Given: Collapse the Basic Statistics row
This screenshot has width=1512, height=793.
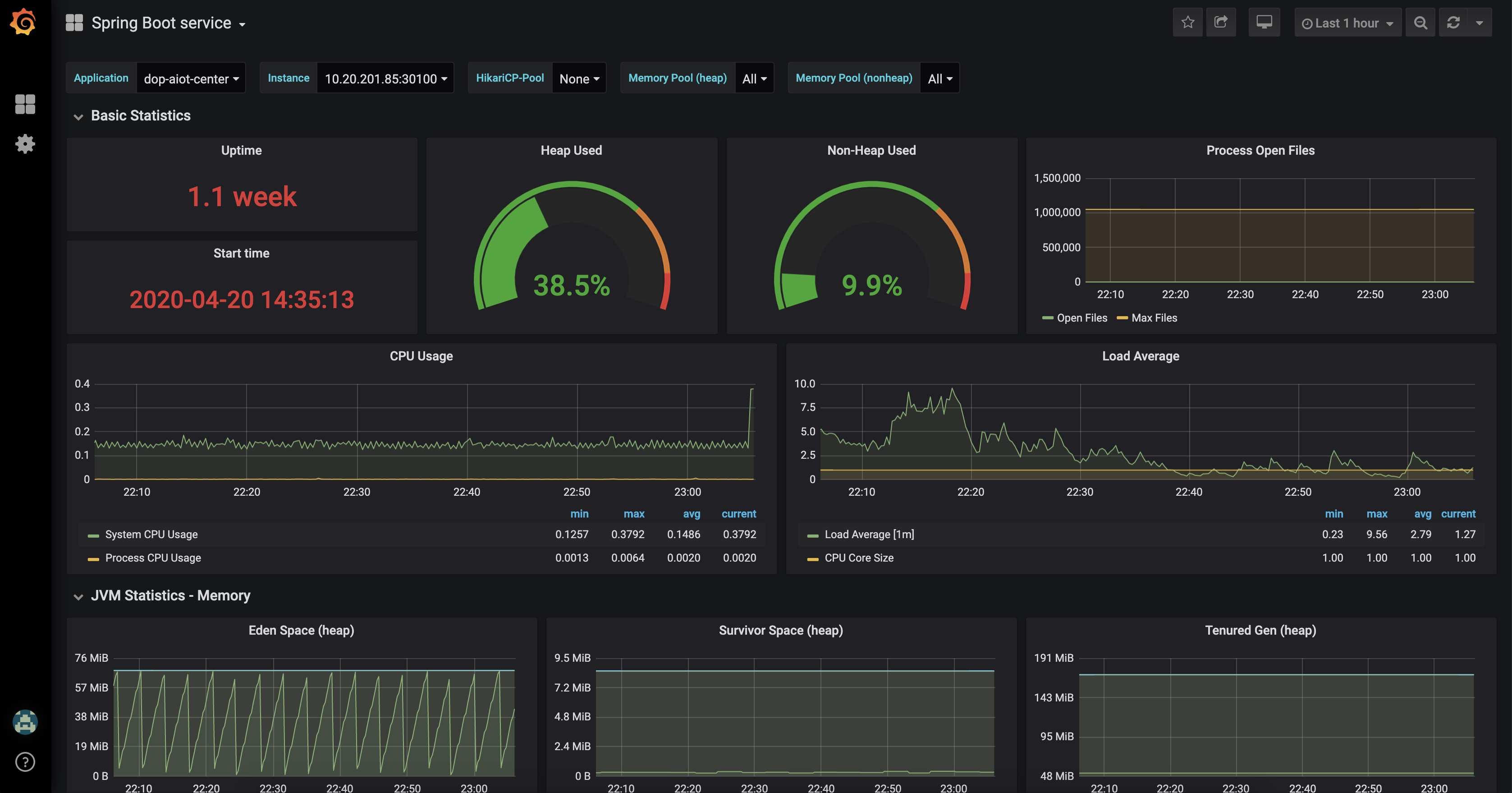Looking at the screenshot, I should coord(140,116).
